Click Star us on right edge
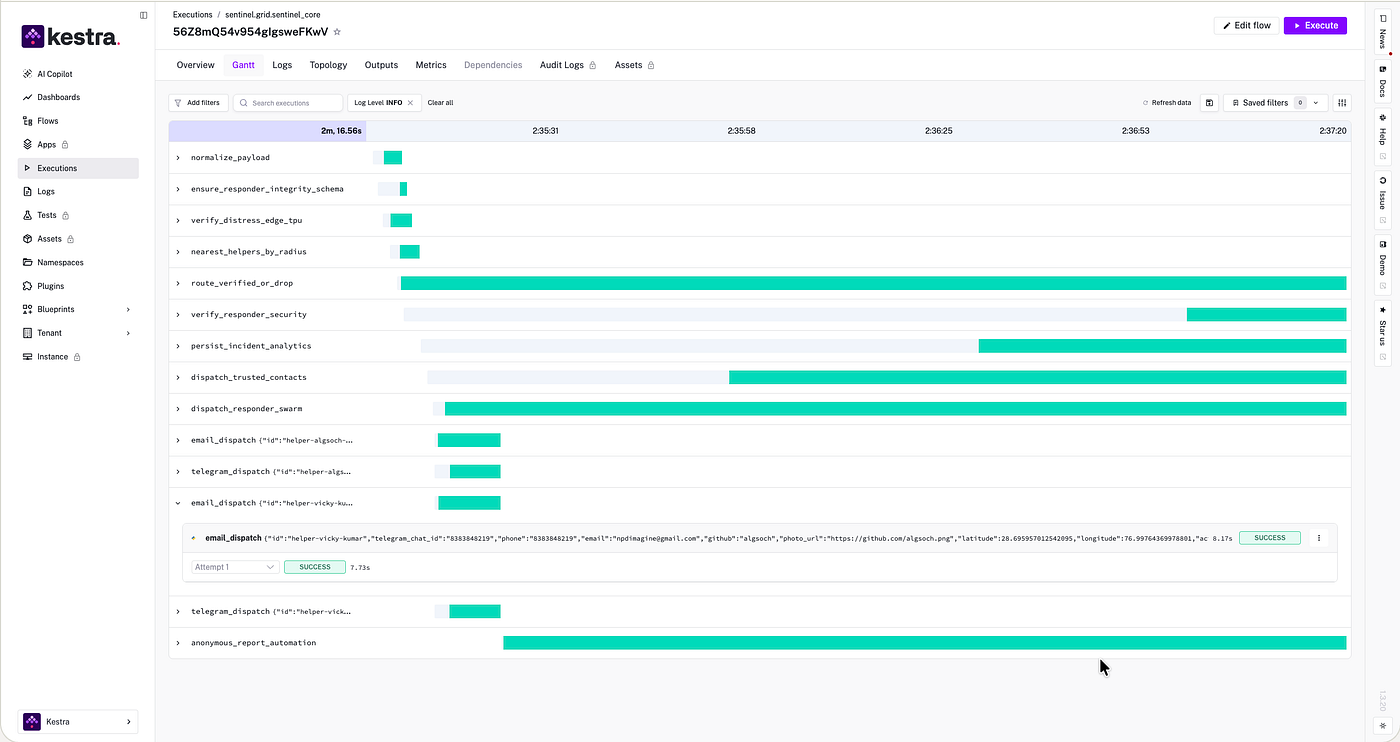Viewport: 1400px width, 742px height. pos(1383,332)
